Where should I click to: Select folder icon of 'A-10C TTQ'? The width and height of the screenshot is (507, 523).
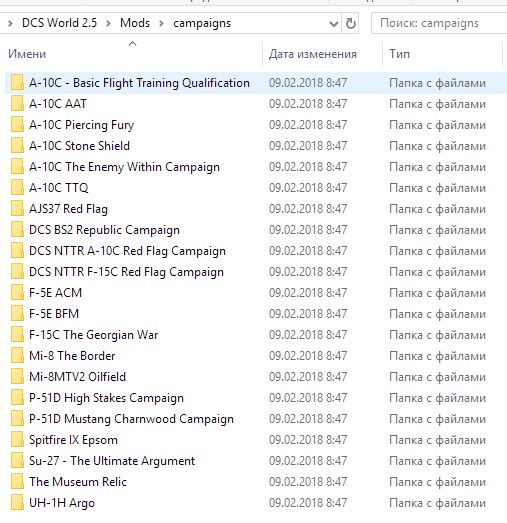tap(17, 188)
